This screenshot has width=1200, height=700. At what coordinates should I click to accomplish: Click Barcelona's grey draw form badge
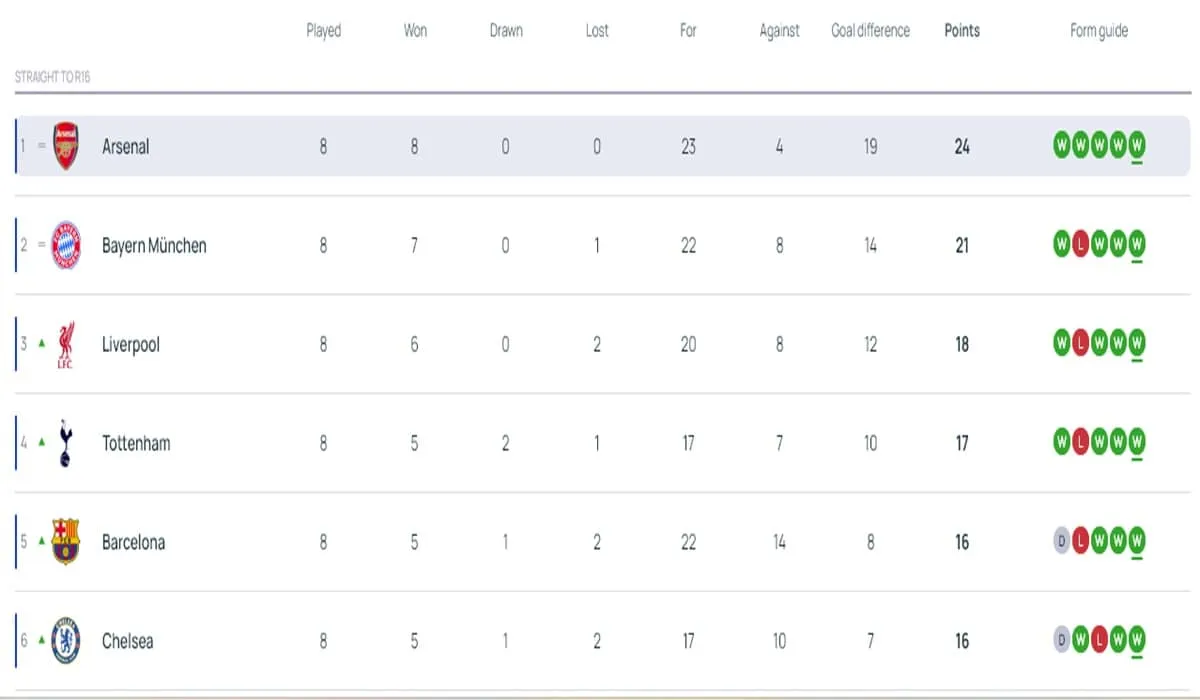(x=1061, y=542)
